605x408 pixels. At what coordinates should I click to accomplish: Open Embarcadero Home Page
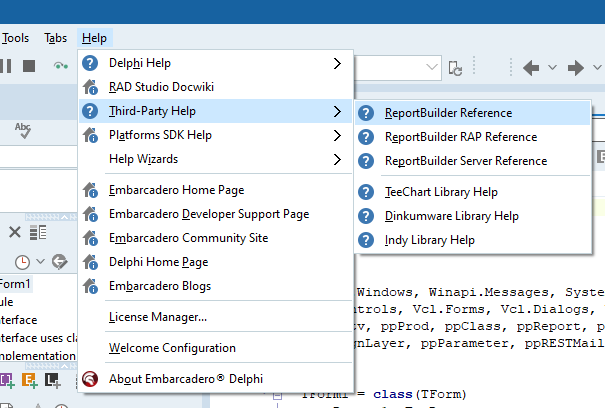pyautogui.click(x=216, y=190)
